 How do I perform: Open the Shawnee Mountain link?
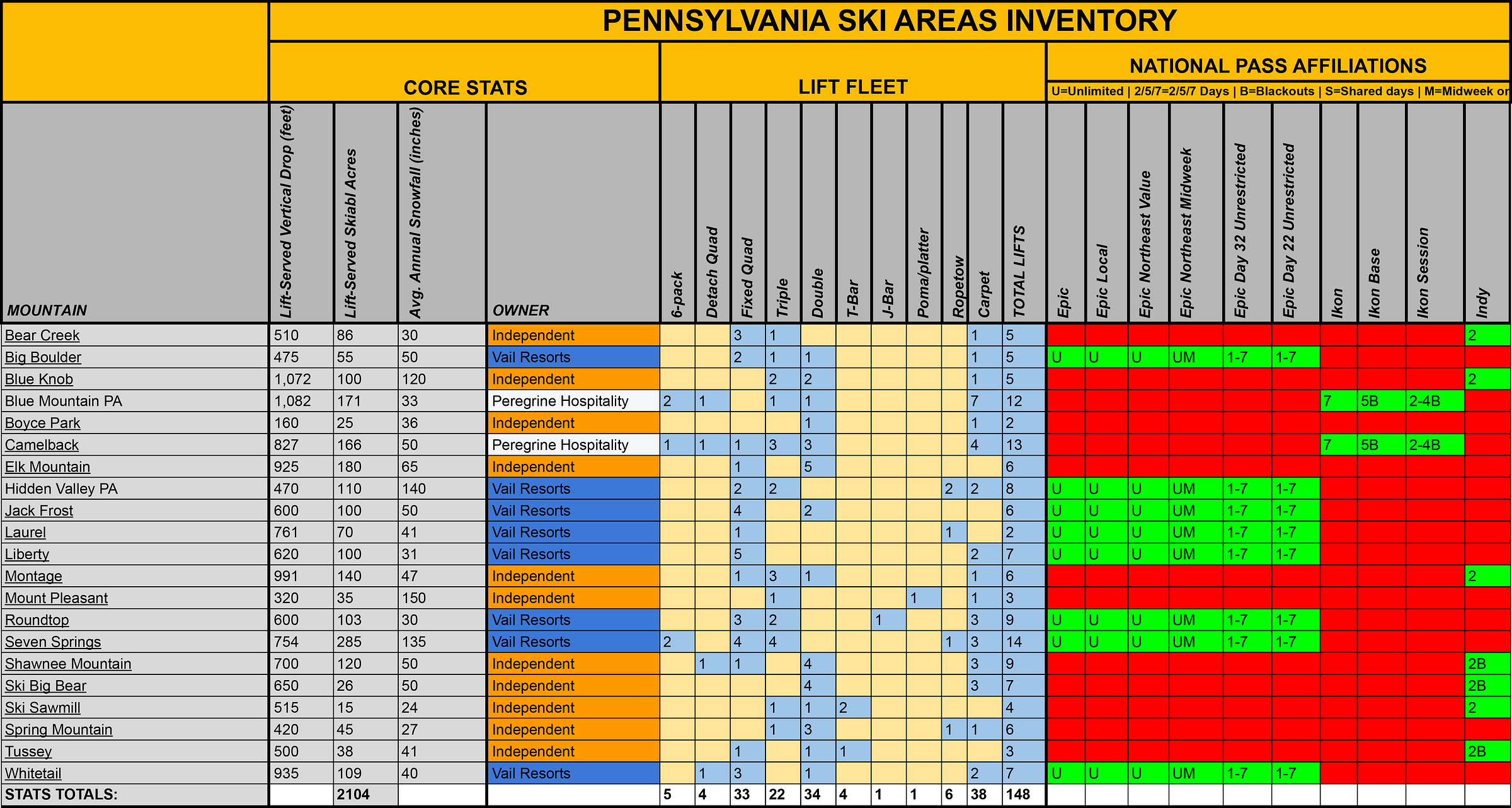[x=68, y=664]
